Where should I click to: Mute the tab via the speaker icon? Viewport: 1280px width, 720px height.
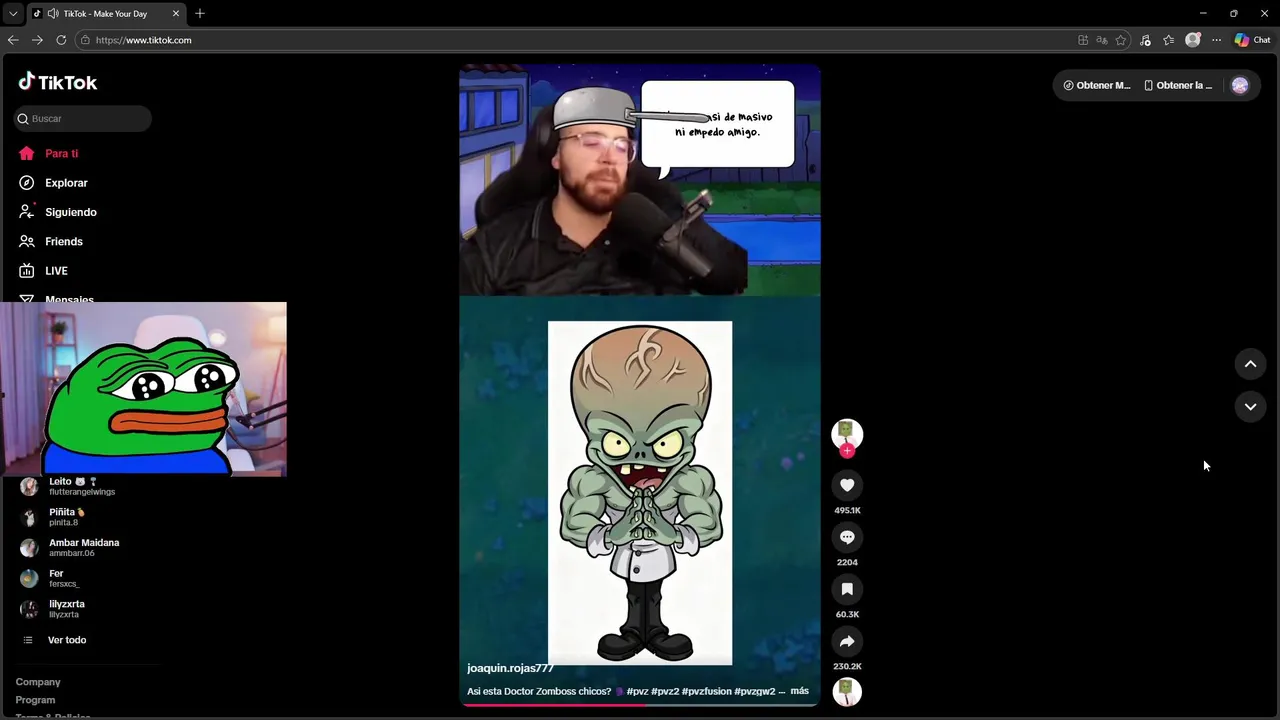[x=53, y=13]
